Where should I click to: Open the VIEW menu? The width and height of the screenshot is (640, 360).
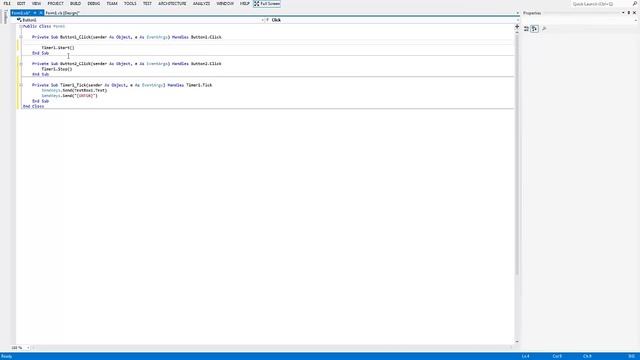coord(36,3)
